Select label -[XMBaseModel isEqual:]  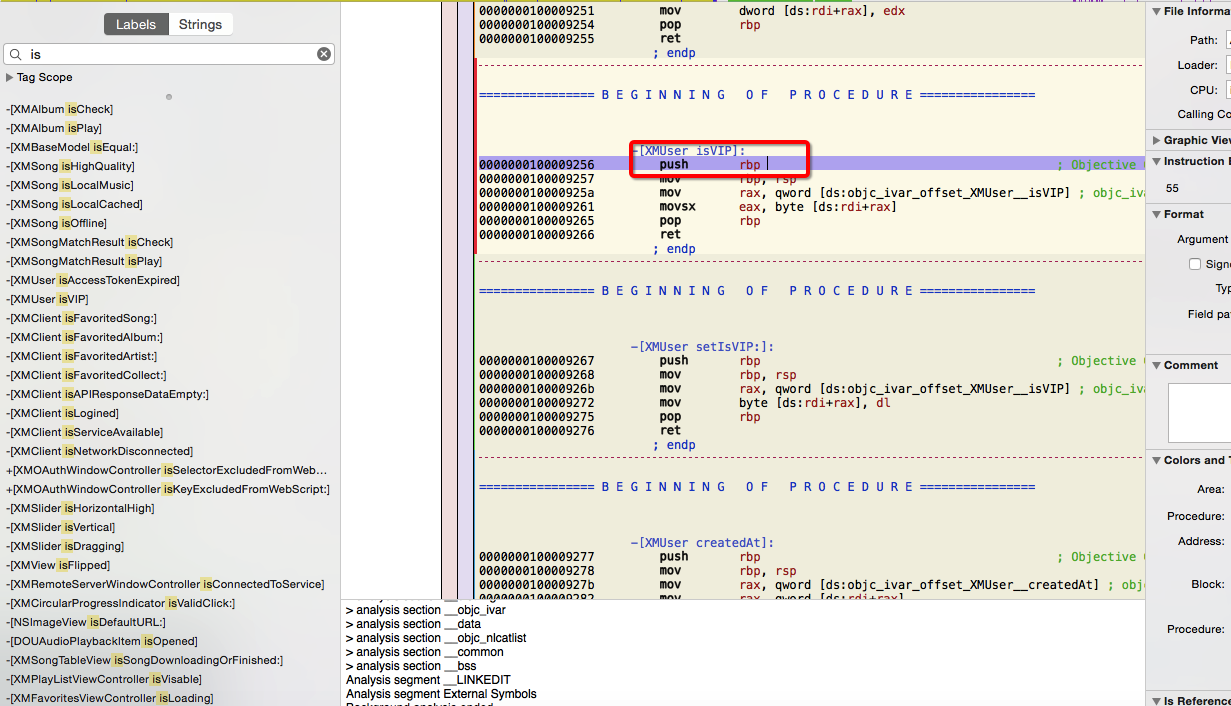[72, 147]
